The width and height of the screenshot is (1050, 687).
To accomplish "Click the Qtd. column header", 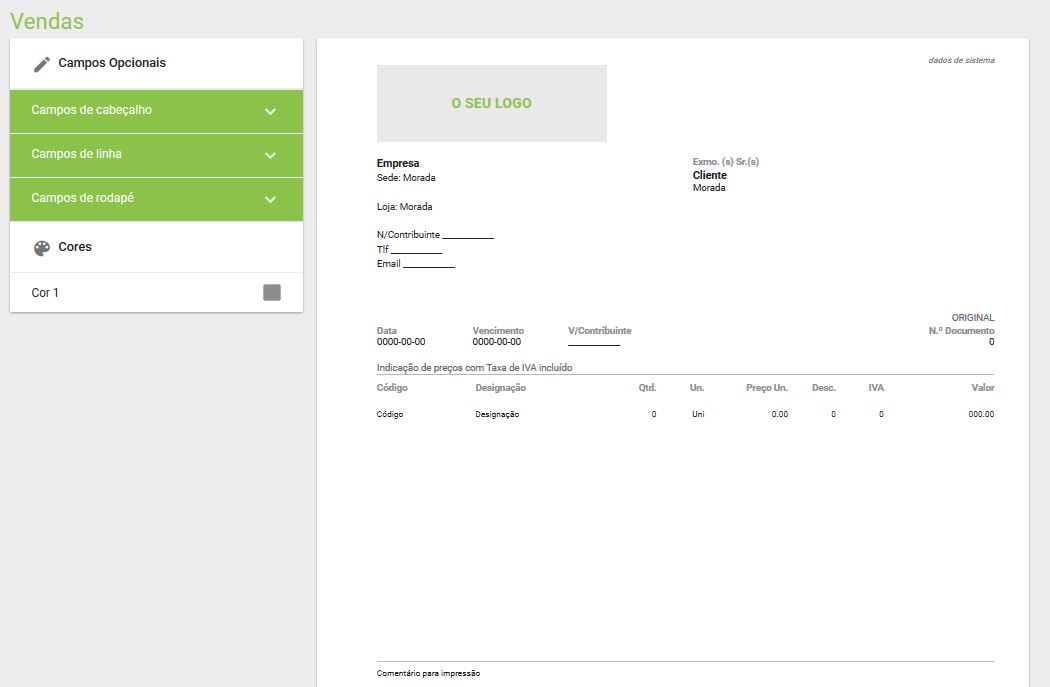I will [x=647, y=388].
